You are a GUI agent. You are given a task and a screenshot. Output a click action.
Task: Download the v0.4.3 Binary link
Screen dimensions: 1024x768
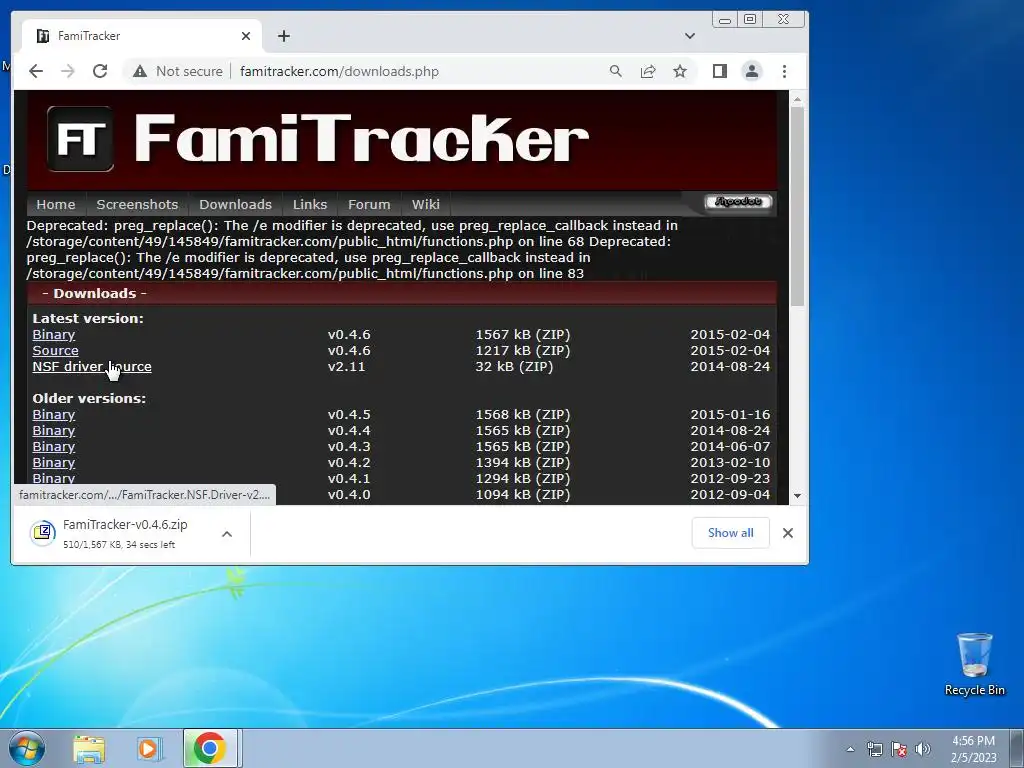pos(54,447)
